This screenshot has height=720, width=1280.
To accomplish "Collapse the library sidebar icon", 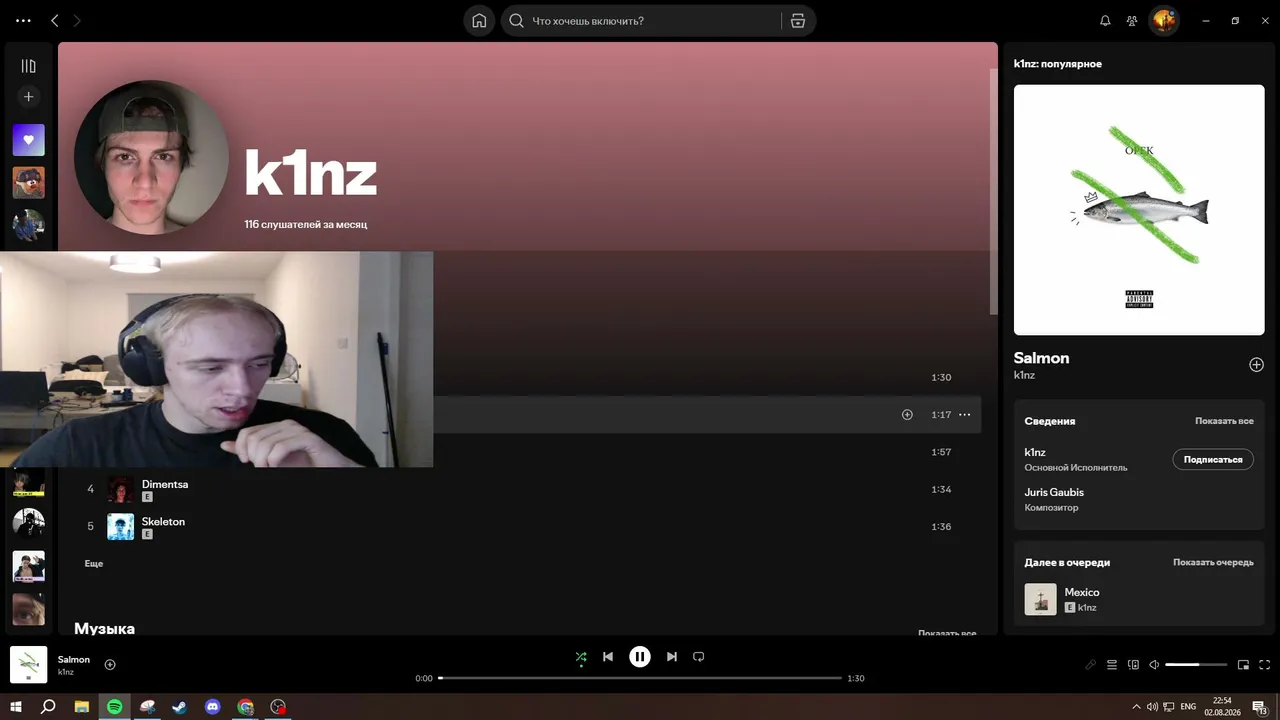I will (28, 66).
